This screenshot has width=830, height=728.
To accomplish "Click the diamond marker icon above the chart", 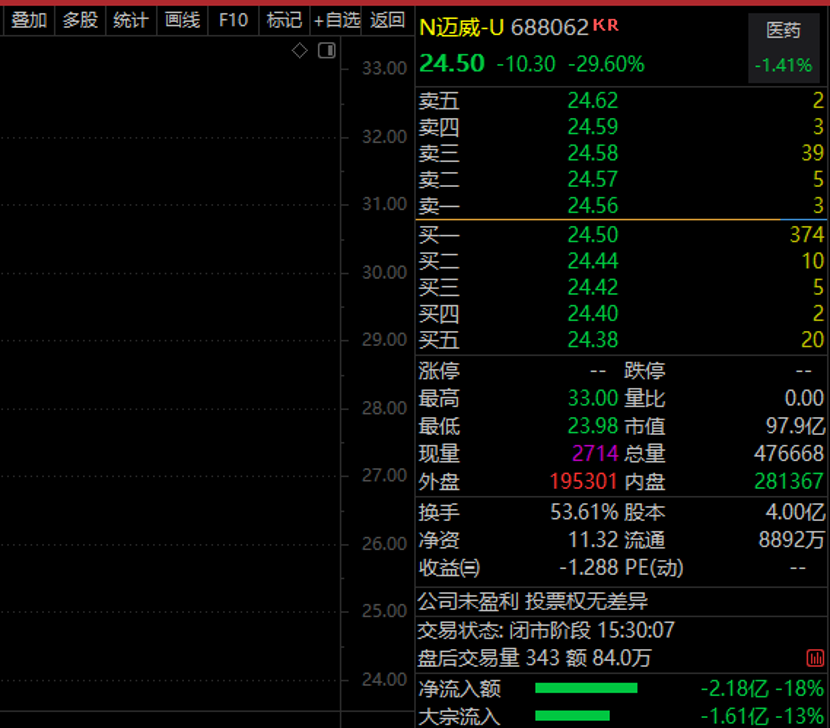I will (x=300, y=51).
